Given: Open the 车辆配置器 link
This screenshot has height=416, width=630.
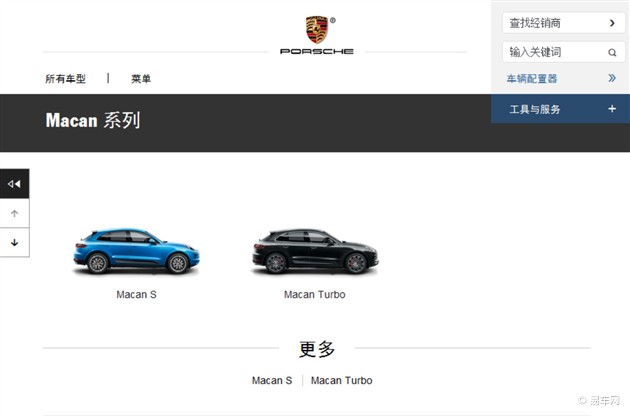Looking at the screenshot, I should click(532, 78).
